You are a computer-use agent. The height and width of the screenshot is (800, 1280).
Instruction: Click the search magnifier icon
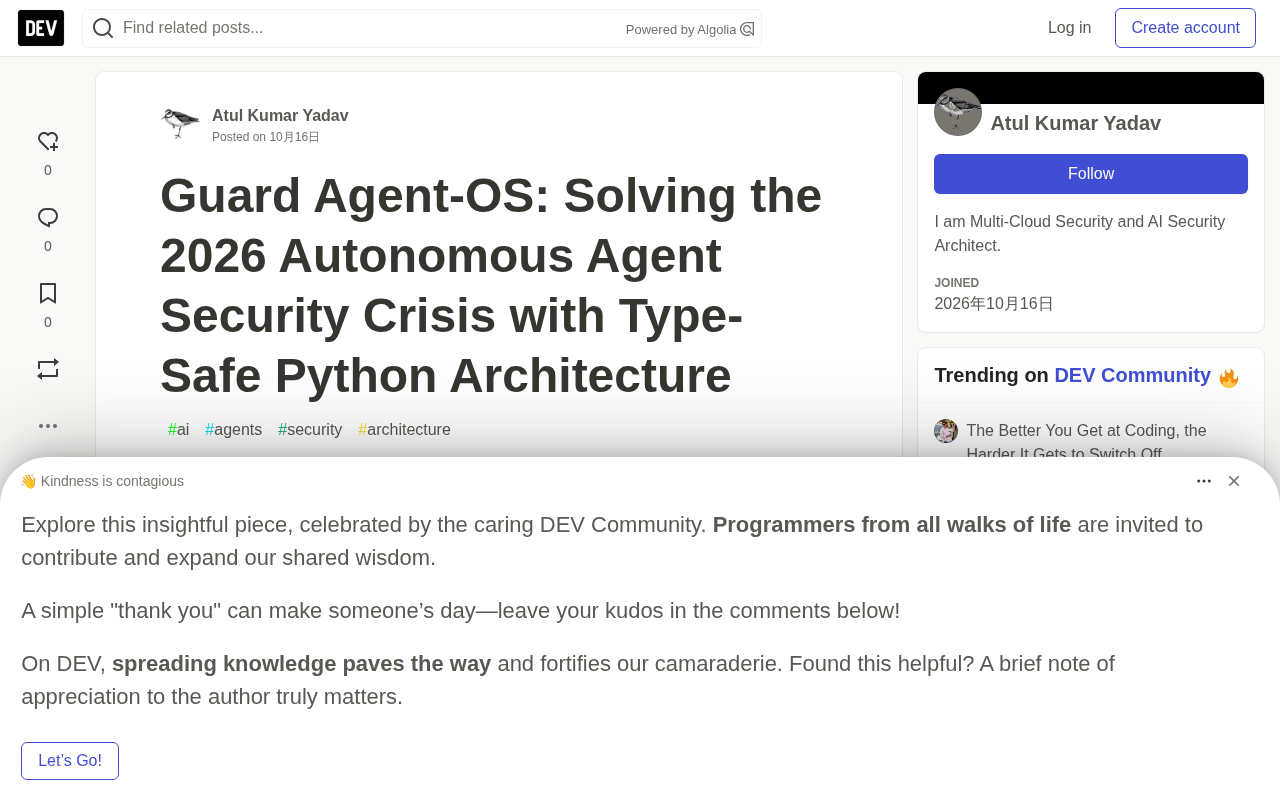103,28
